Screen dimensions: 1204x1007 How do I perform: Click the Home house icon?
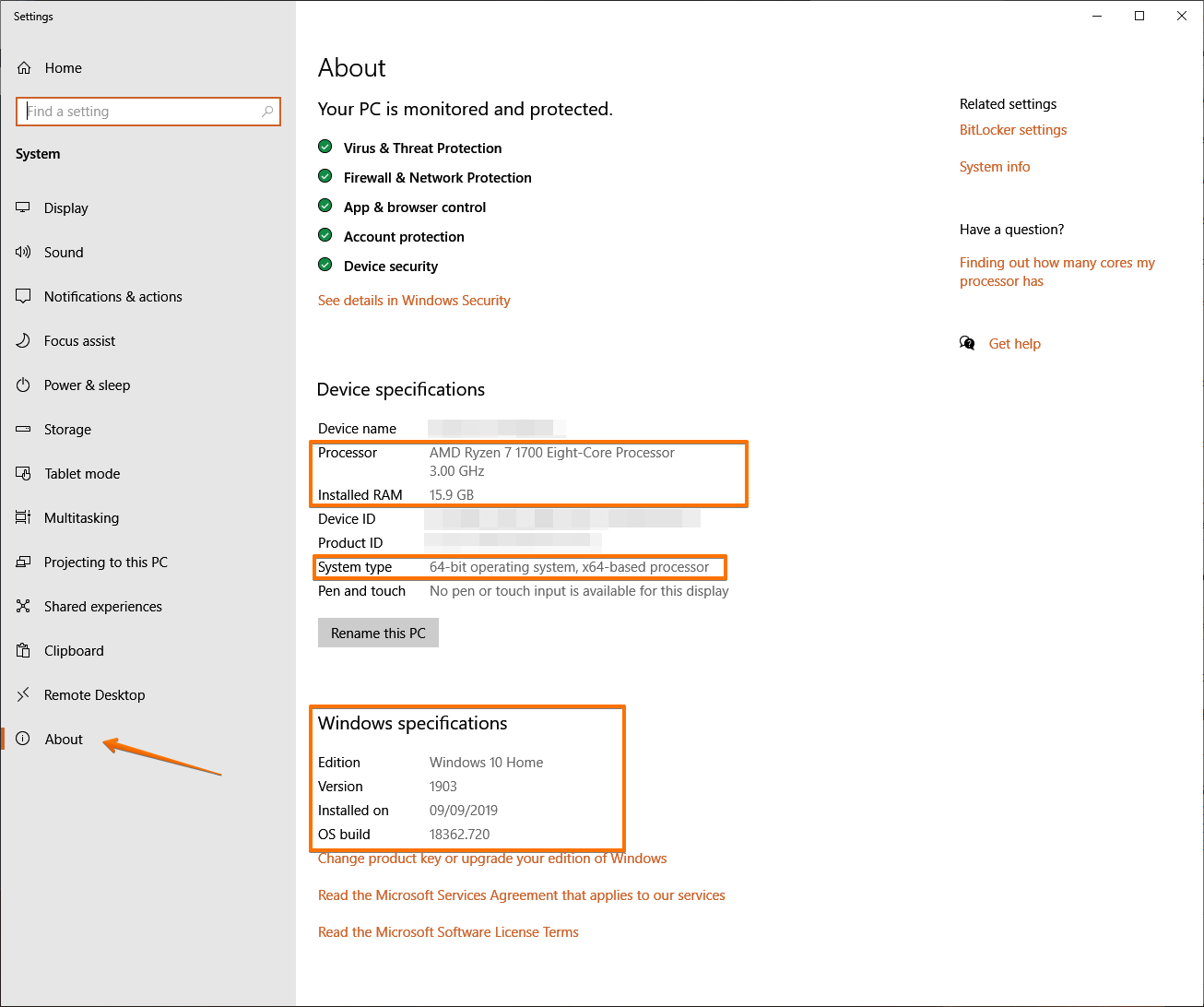click(24, 68)
